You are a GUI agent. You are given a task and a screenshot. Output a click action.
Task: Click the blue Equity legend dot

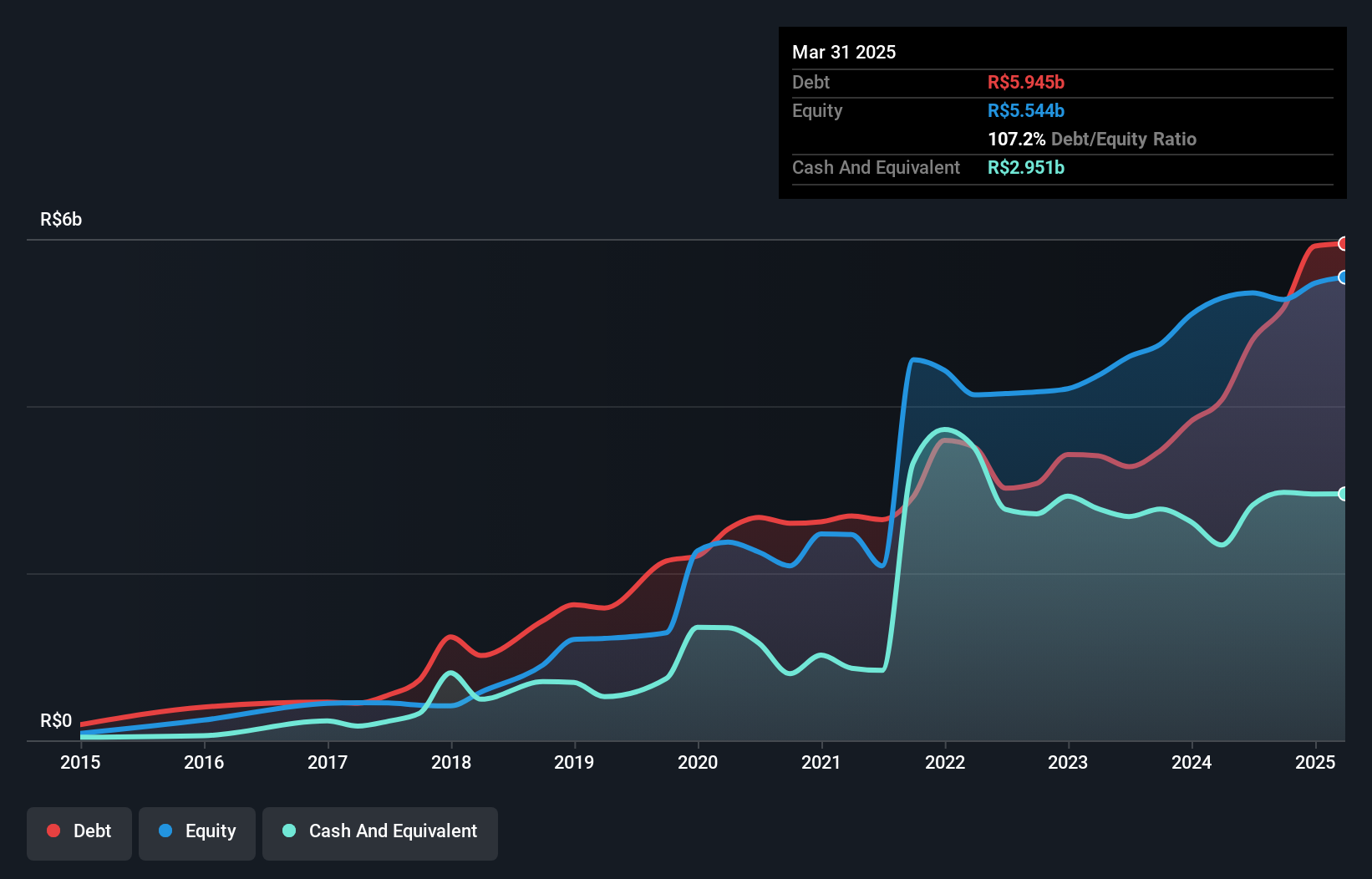165,831
